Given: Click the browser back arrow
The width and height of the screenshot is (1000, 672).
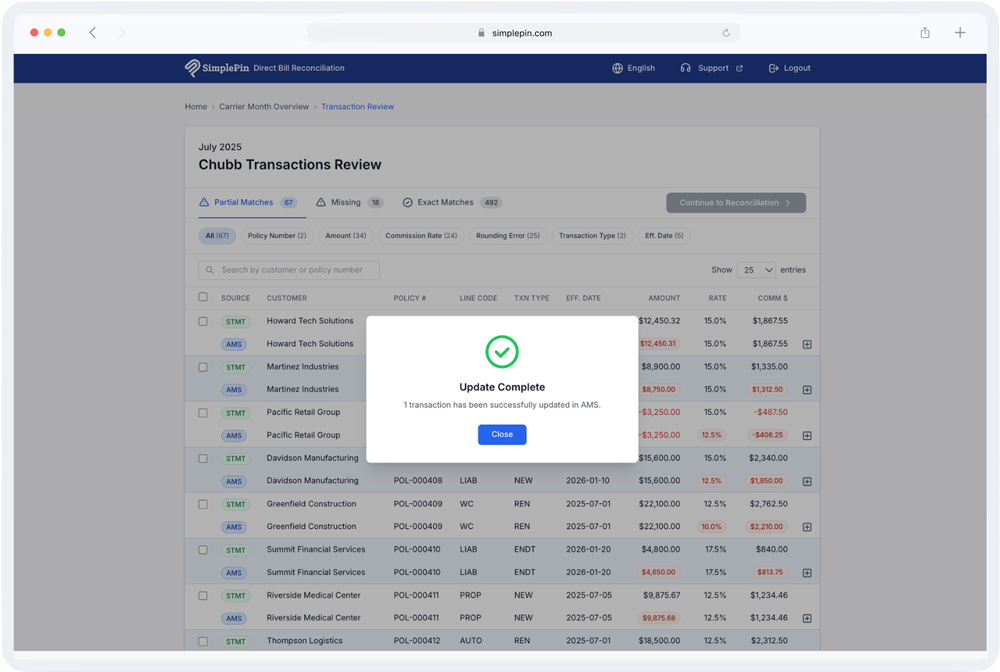Looking at the screenshot, I should [92, 33].
